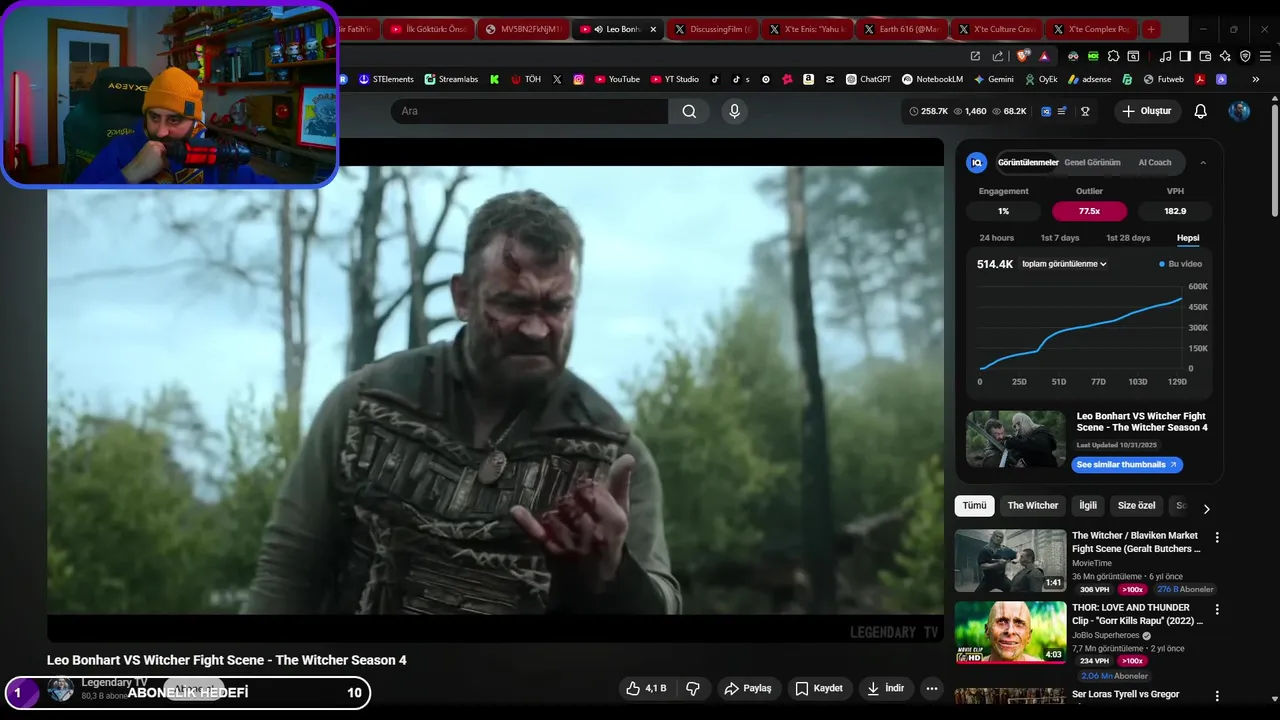Open the YouTube bookmark
Screen dimensions: 1280x720
point(617,79)
